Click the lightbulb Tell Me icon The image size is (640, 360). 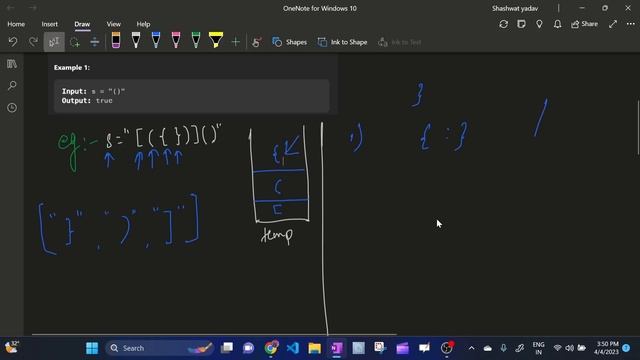click(x=539, y=24)
